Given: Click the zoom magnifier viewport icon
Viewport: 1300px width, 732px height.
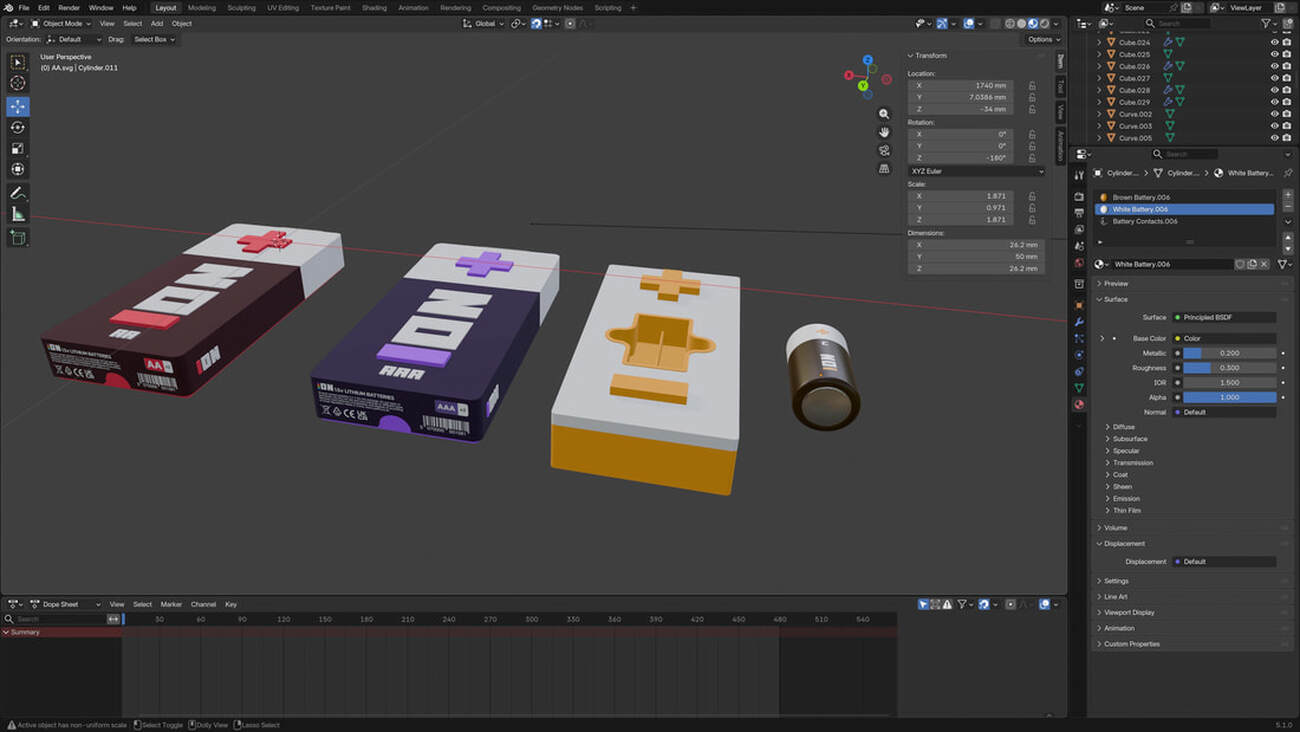Looking at the screenshot, I should point(884,114).
